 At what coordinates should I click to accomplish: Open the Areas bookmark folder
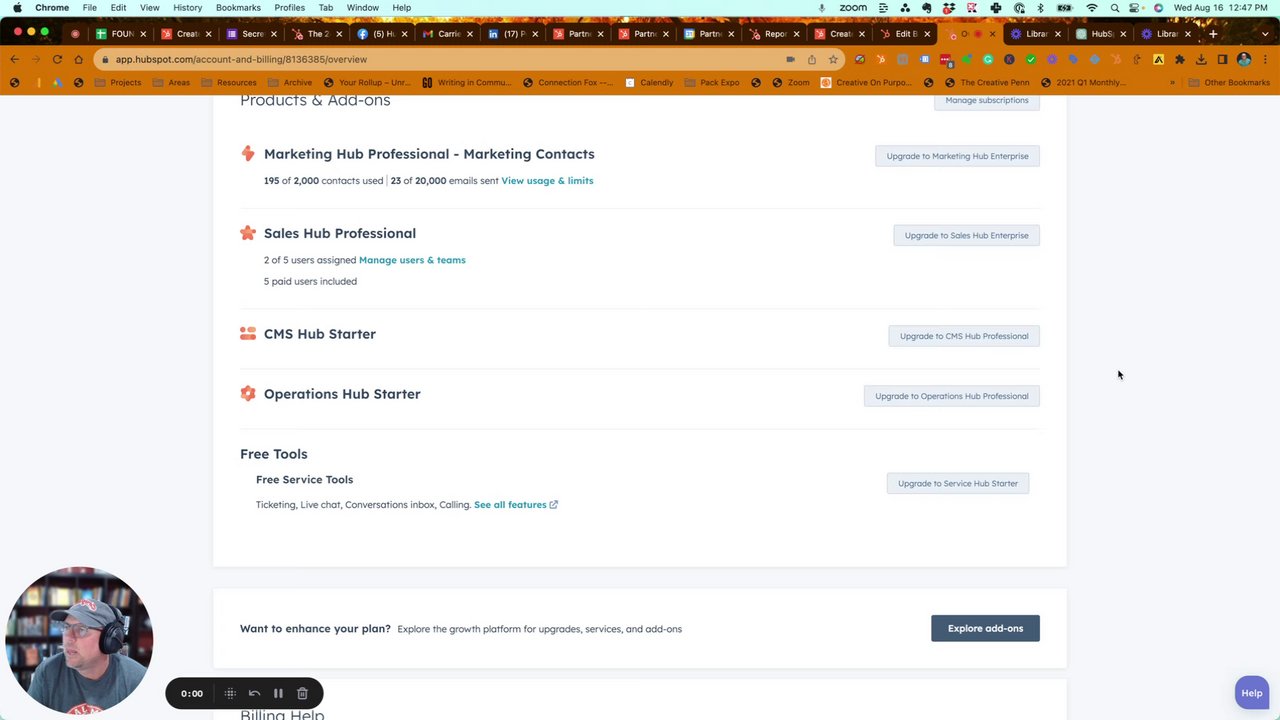pos(171,82)
